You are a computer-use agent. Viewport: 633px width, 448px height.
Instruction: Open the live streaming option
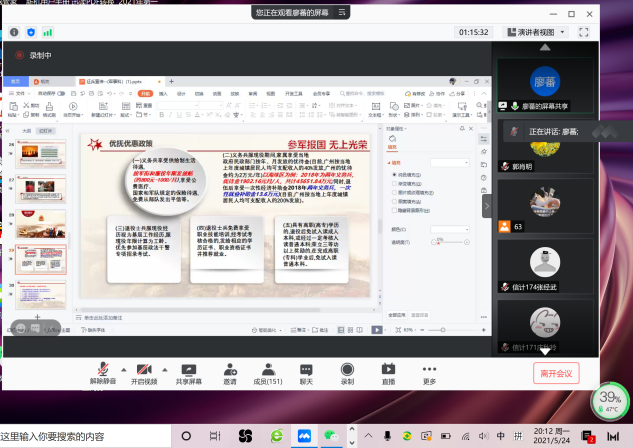[x=388, y=368]
